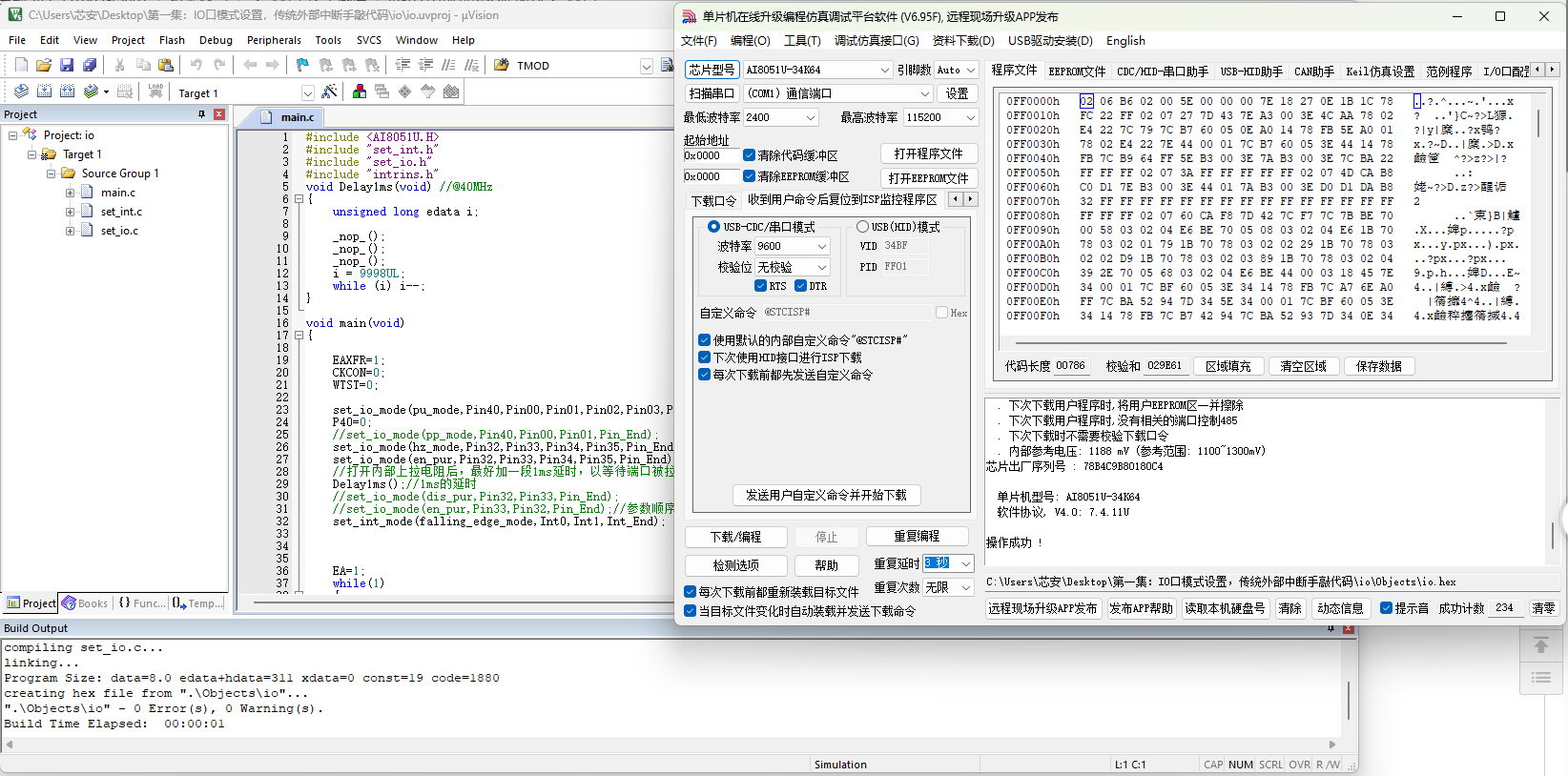The width and height of the screenshot is (1568, 776).
Task: Click the Save file toolbar icon
Action: [x=67, y=65]
